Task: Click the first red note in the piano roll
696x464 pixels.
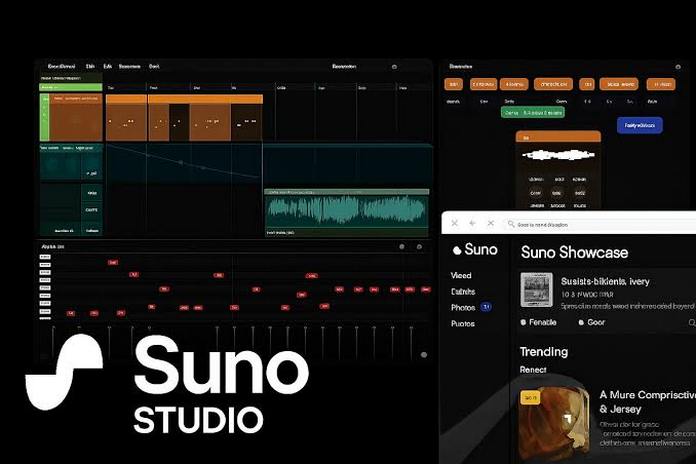Action: [x=70, y=313]
